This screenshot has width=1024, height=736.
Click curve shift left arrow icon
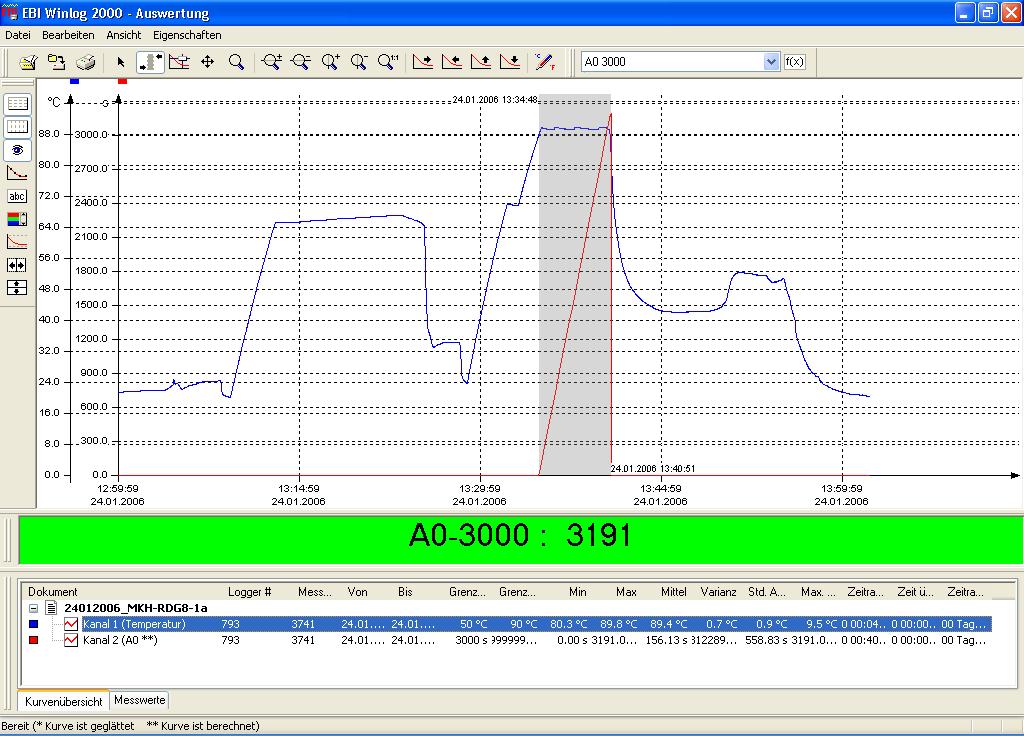pyautogui.click(x=452, y=62)
